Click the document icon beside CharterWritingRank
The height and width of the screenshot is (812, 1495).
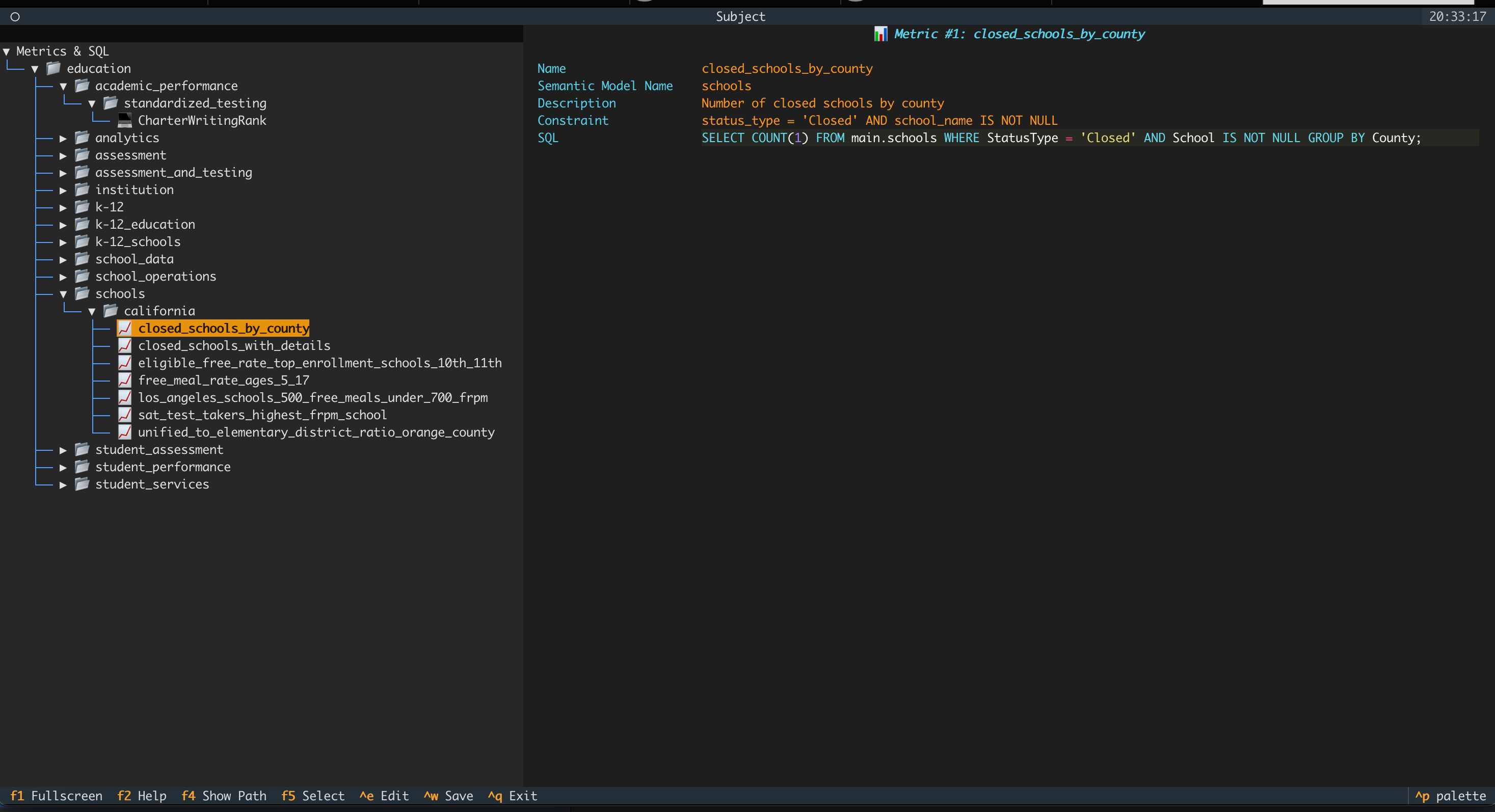pyautogui.click(x=124, y=120)
